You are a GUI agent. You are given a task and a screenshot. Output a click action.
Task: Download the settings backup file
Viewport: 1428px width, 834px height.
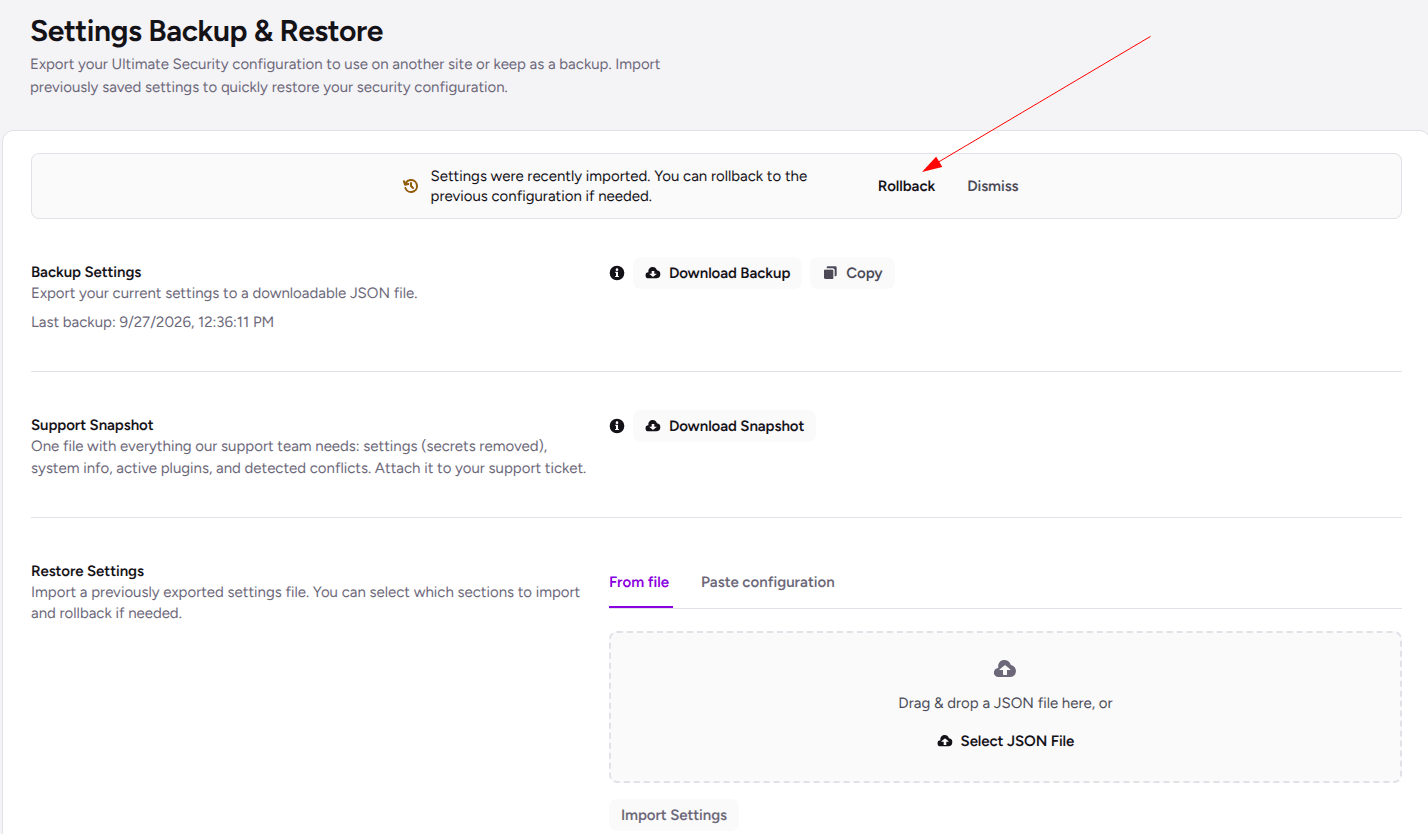coord(718,273)
